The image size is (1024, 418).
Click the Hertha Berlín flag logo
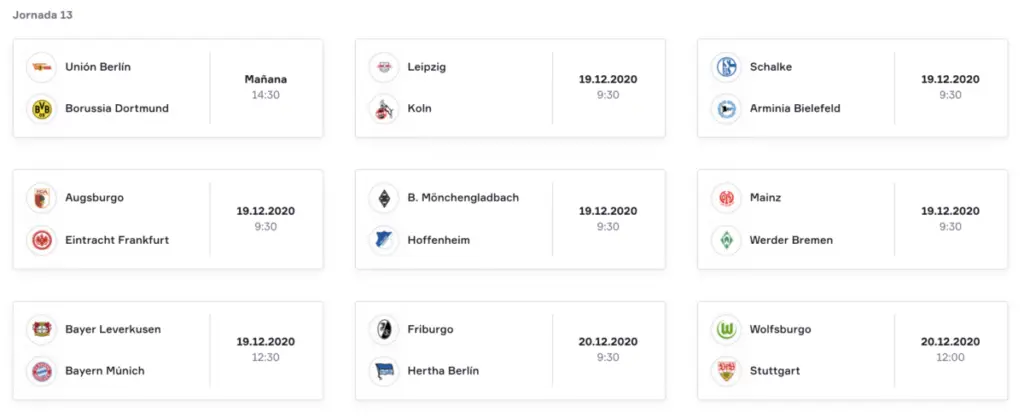pyautogui.click(x=384, y=371)
